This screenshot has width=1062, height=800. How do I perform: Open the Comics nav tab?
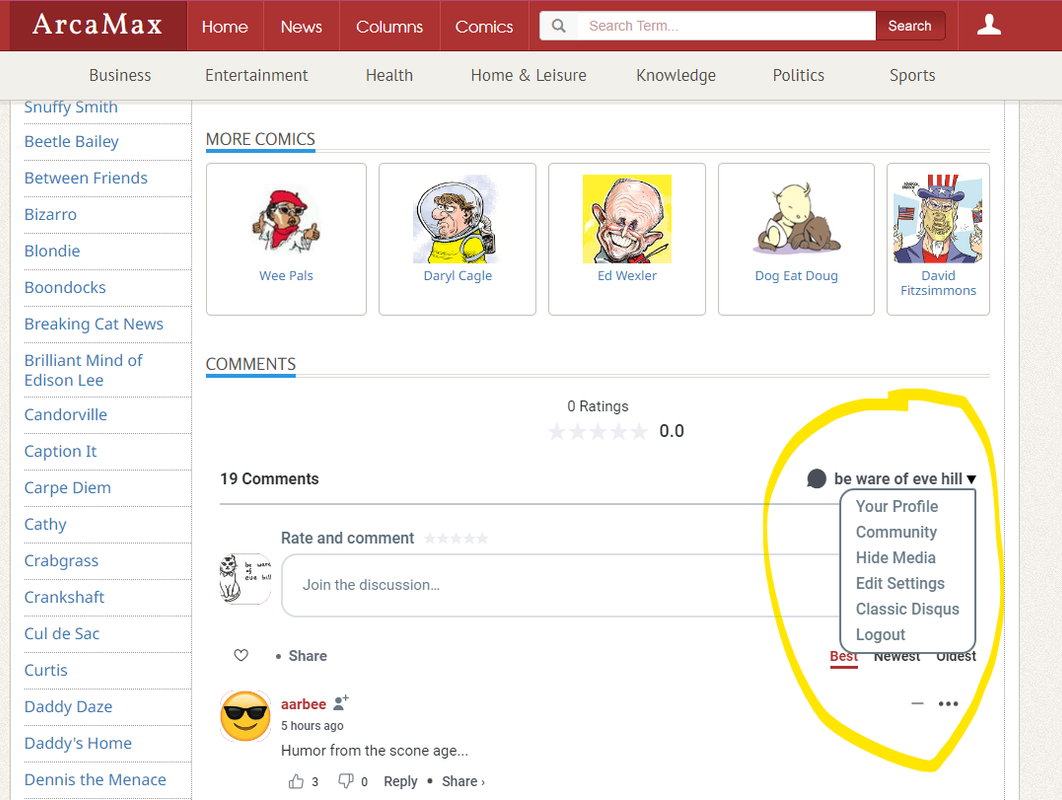484,26
